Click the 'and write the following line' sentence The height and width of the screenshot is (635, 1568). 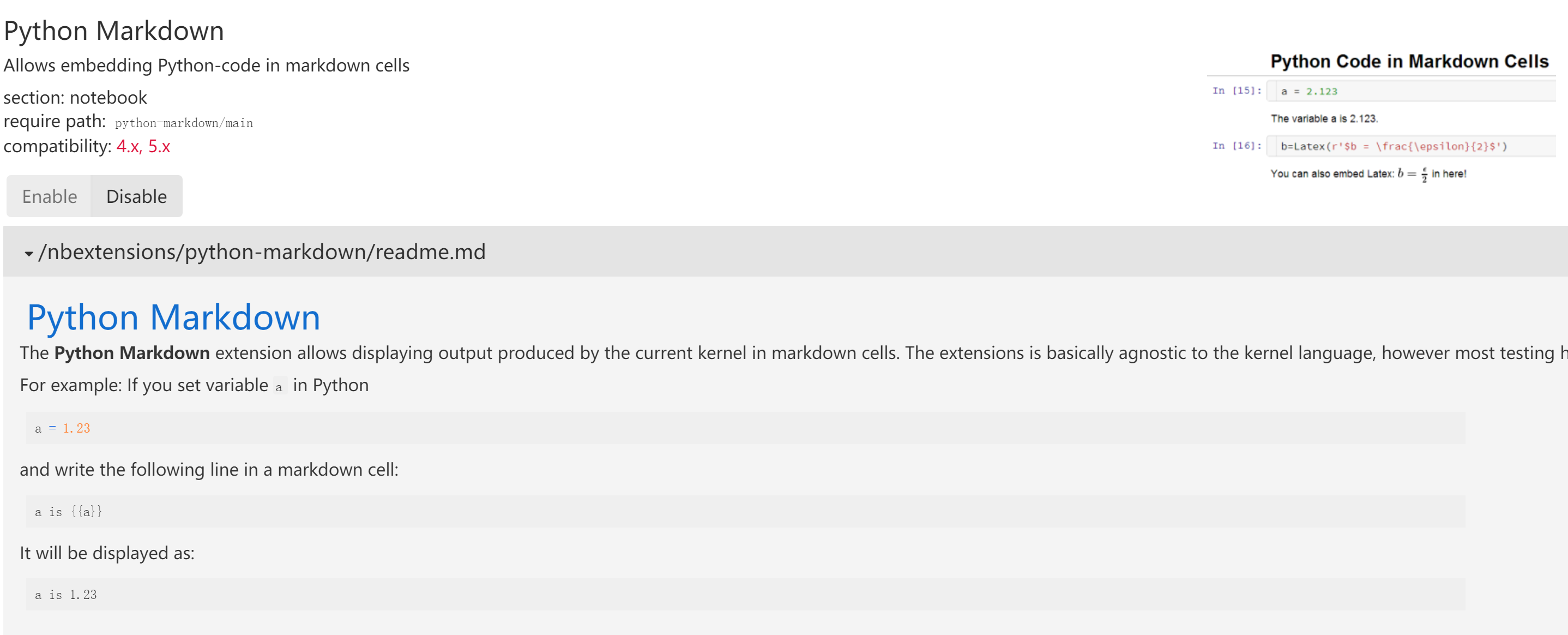[209, 469]
